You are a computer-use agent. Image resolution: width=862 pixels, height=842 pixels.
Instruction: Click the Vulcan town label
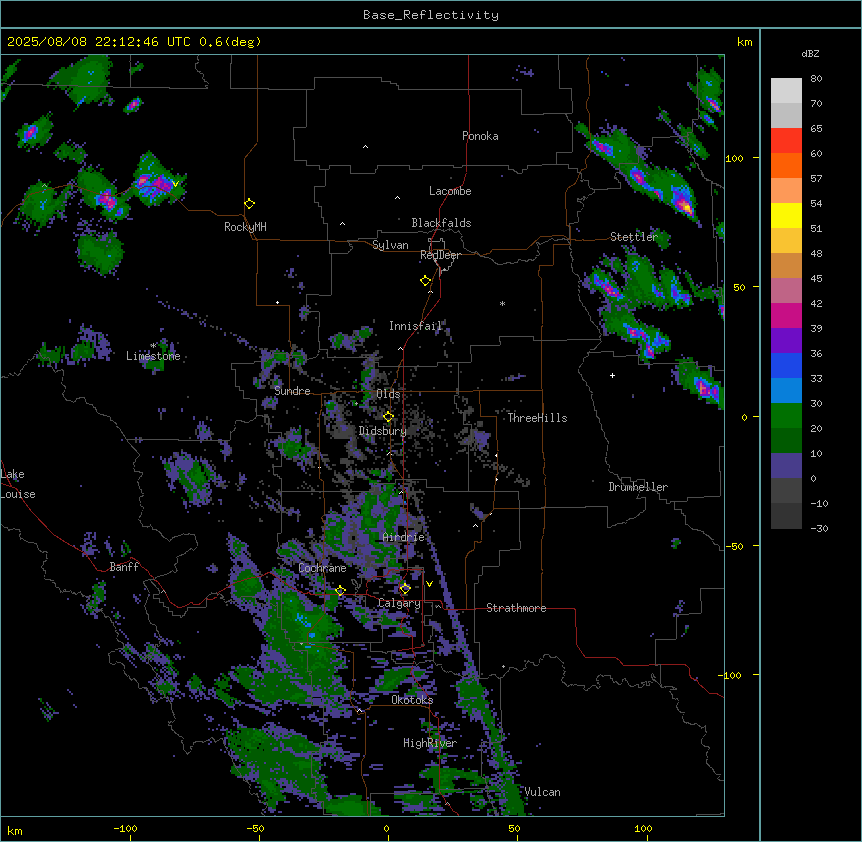(542, 792)
